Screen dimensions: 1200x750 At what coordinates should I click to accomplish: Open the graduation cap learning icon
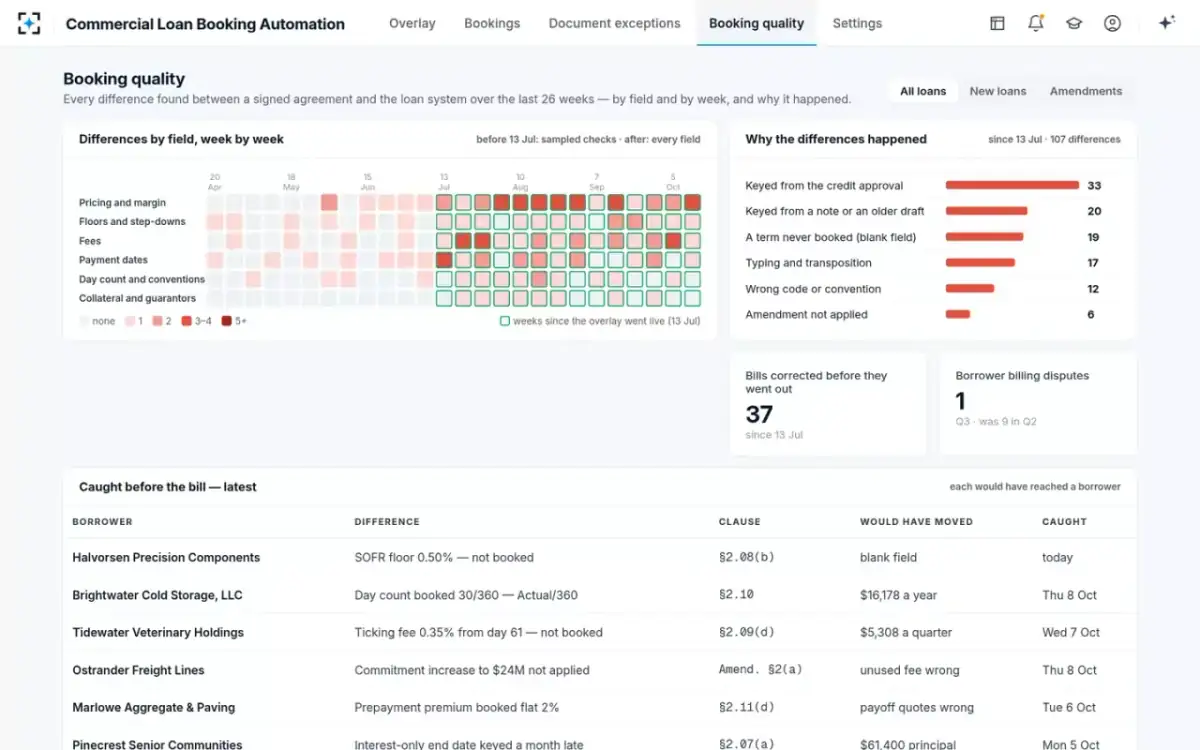pos(1074,23)
